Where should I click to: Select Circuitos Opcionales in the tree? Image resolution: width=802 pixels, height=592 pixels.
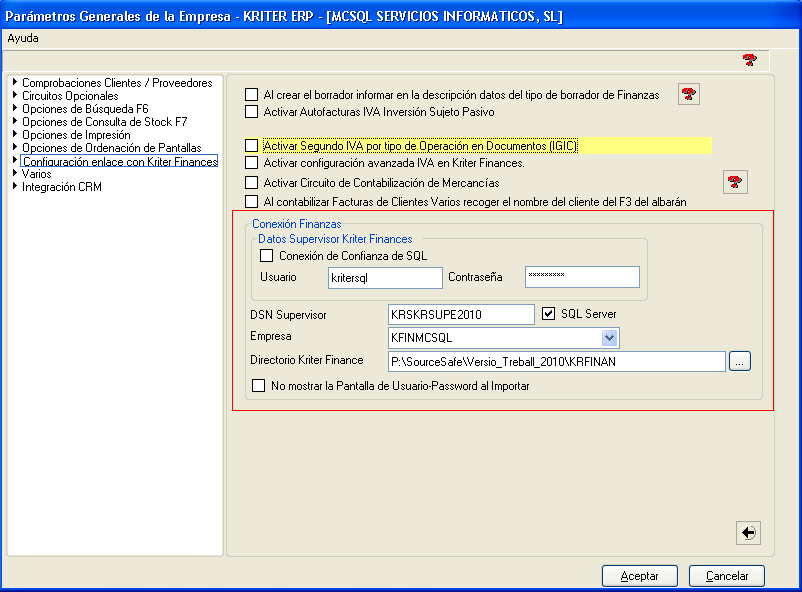pos(70,96)
